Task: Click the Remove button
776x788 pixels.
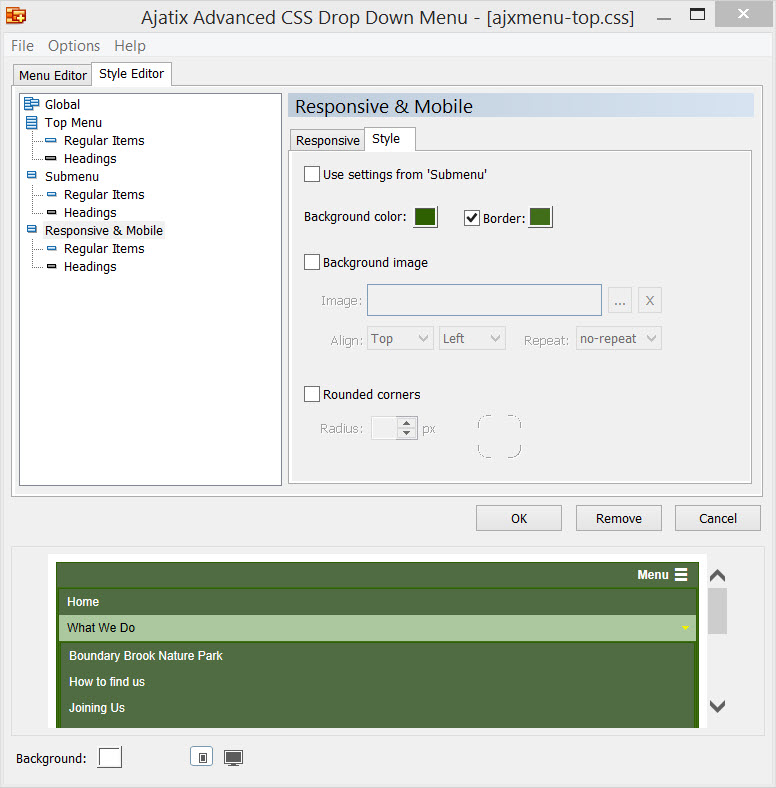Action: pos(619,518)
